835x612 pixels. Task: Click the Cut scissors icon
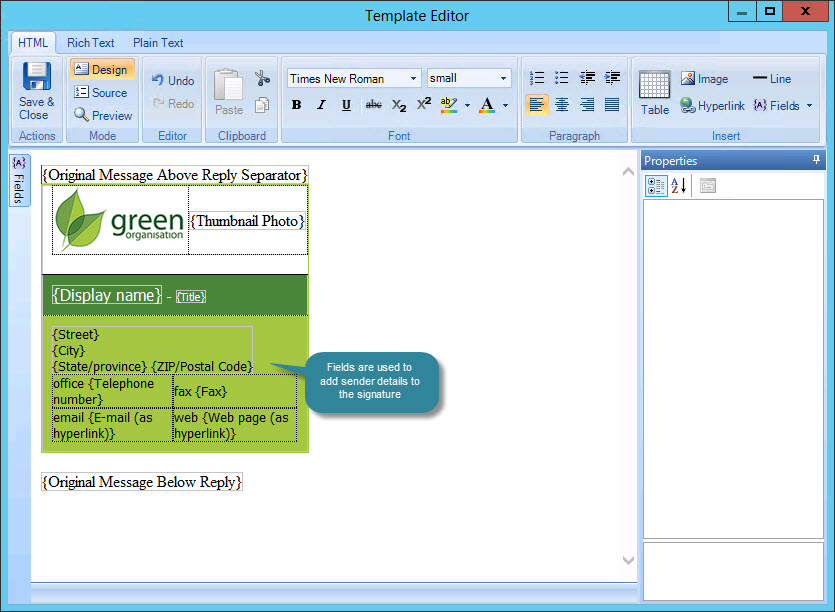[x=262, y=79]
